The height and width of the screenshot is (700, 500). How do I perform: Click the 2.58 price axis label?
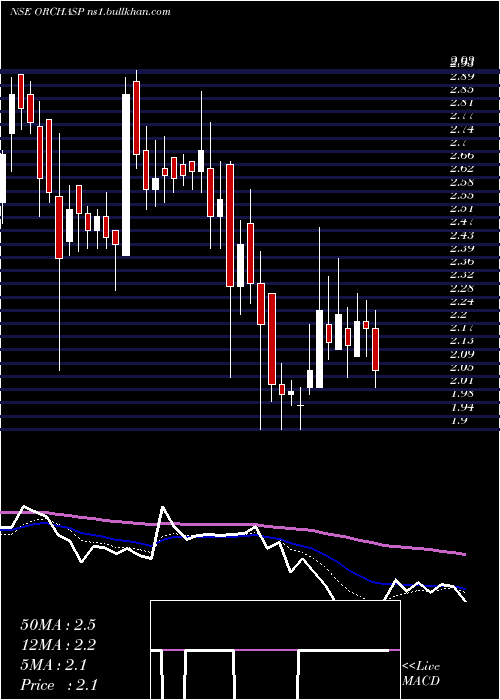click(x=462, y=182)
